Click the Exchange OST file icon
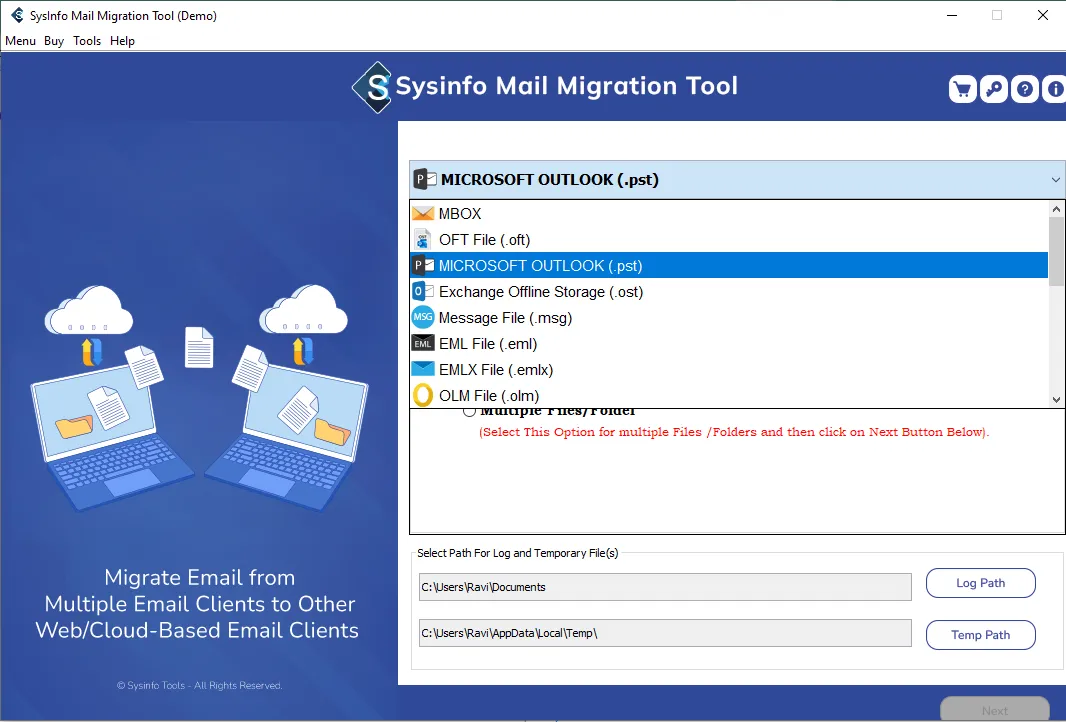 coord(423,292)
